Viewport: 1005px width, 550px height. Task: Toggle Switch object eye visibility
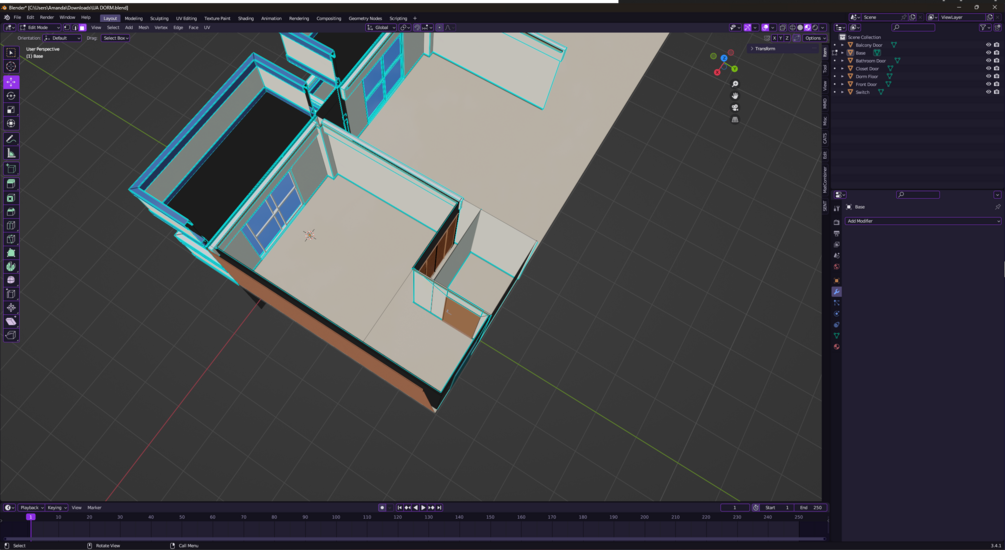988,92
